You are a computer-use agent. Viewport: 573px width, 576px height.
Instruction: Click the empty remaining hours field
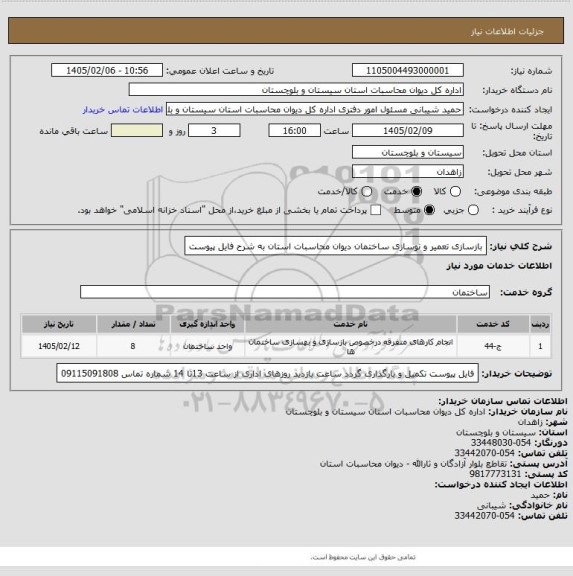pyautogui.click(x=137, y=131)
